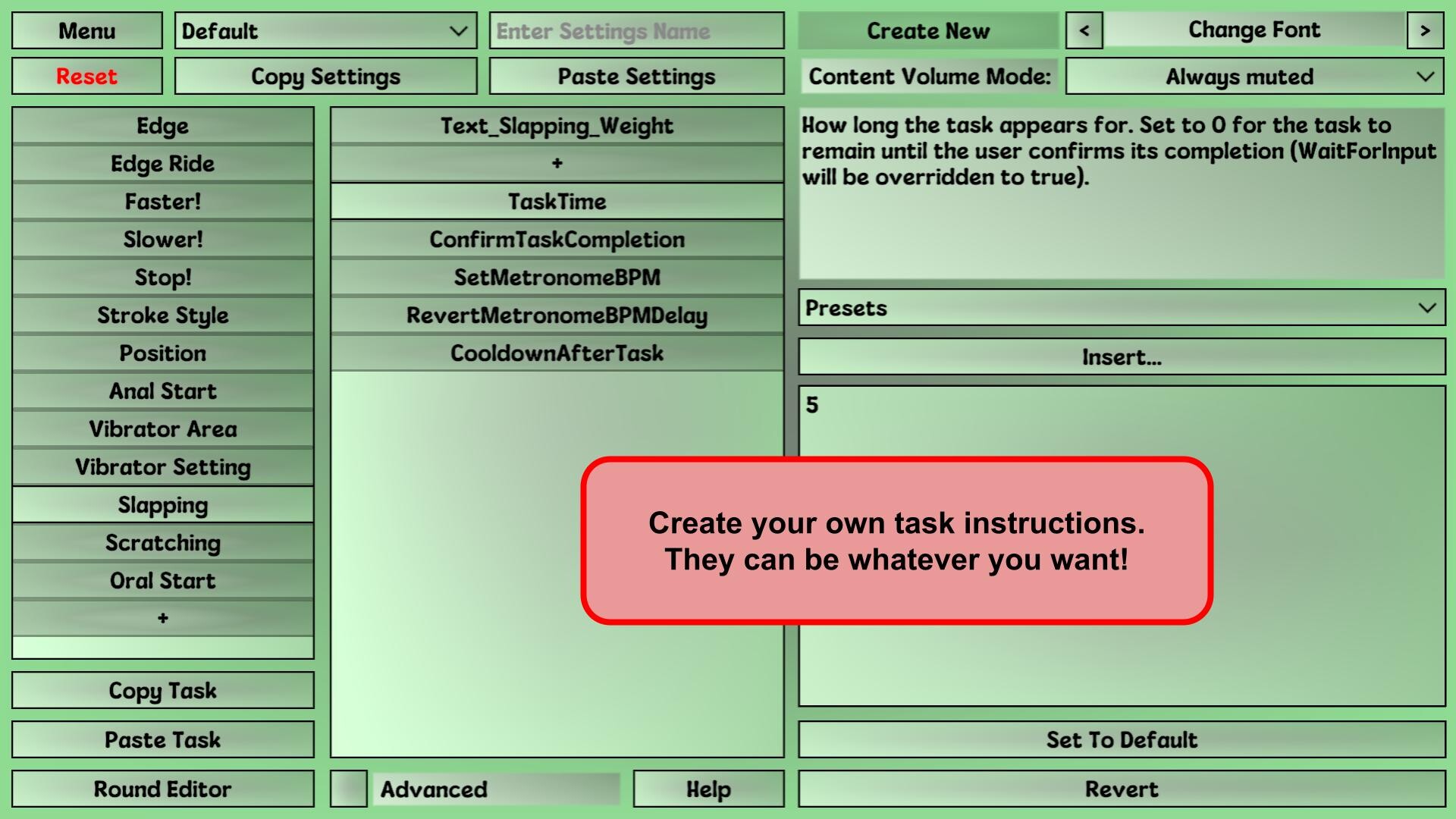
Task: Expand the Presets dropdown
Action: pyautogui.click(x=1122, y=308)
